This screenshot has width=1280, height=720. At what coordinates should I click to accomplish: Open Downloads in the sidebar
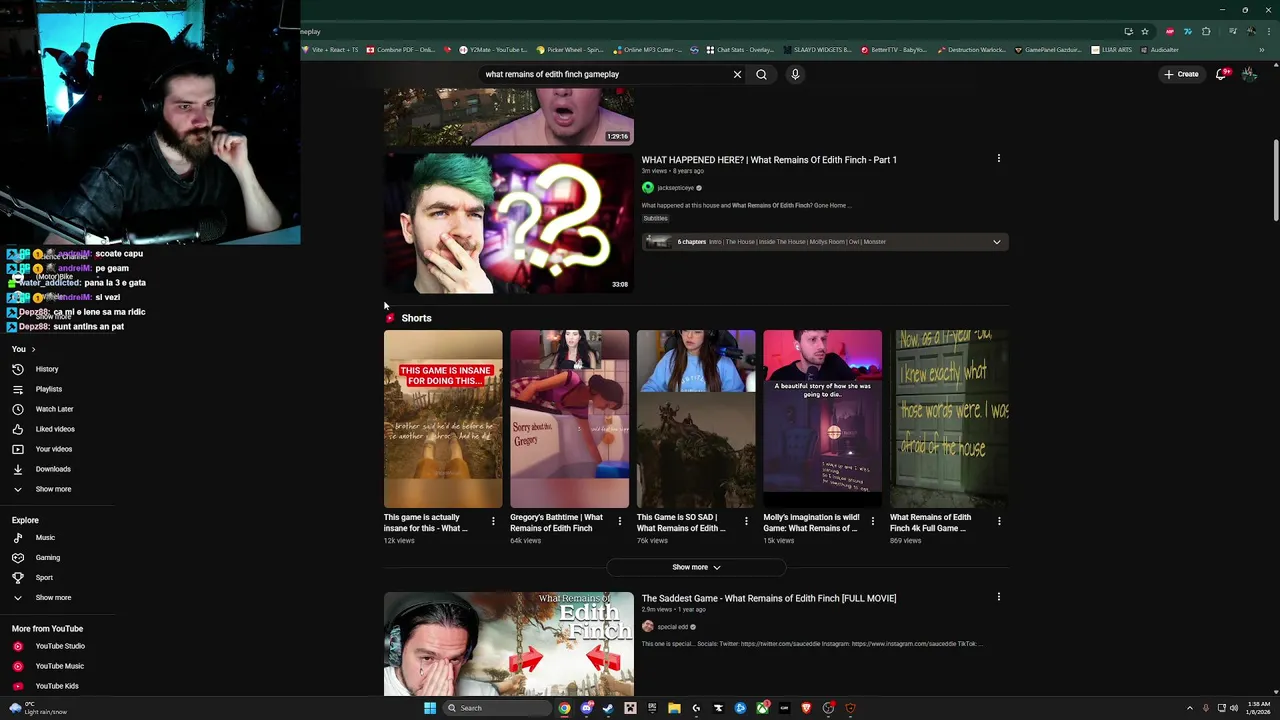53,469
